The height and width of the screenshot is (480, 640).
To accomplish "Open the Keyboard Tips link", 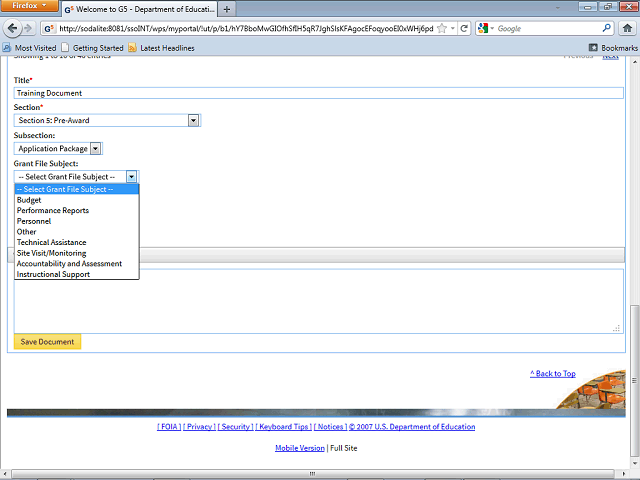I will [x=284, y=427].
